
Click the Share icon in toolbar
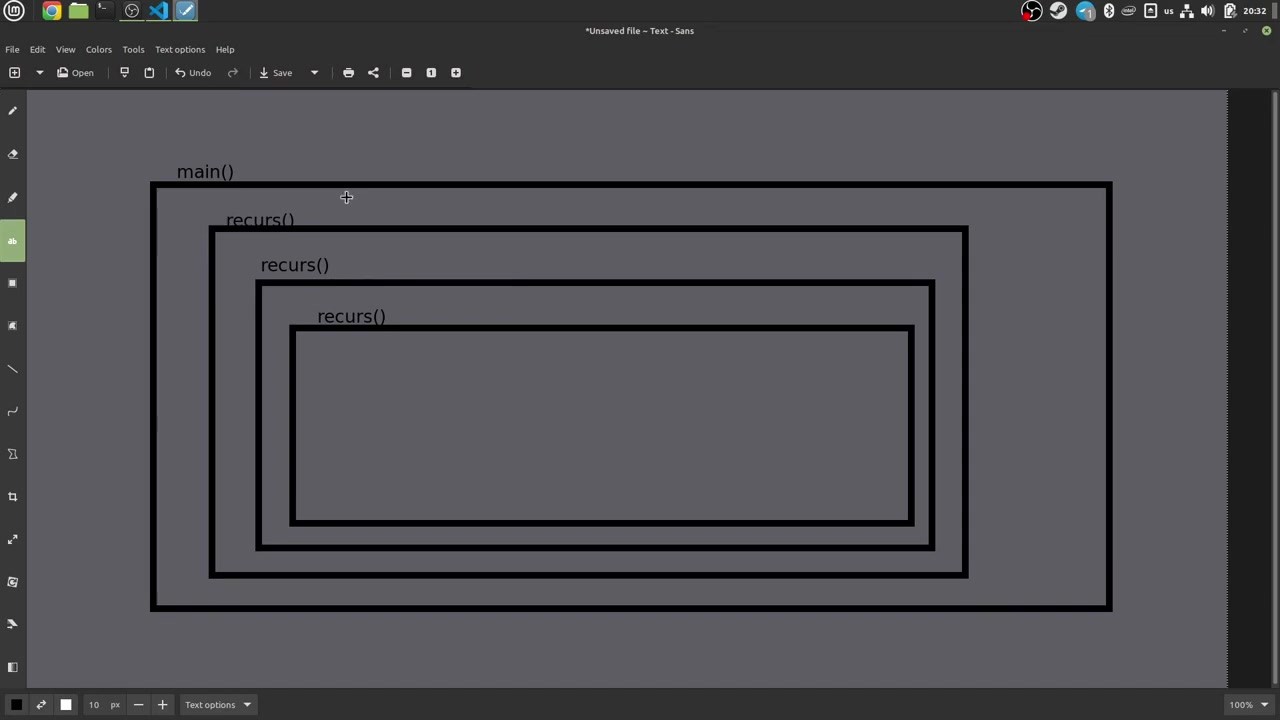click(x=373, y=73)
